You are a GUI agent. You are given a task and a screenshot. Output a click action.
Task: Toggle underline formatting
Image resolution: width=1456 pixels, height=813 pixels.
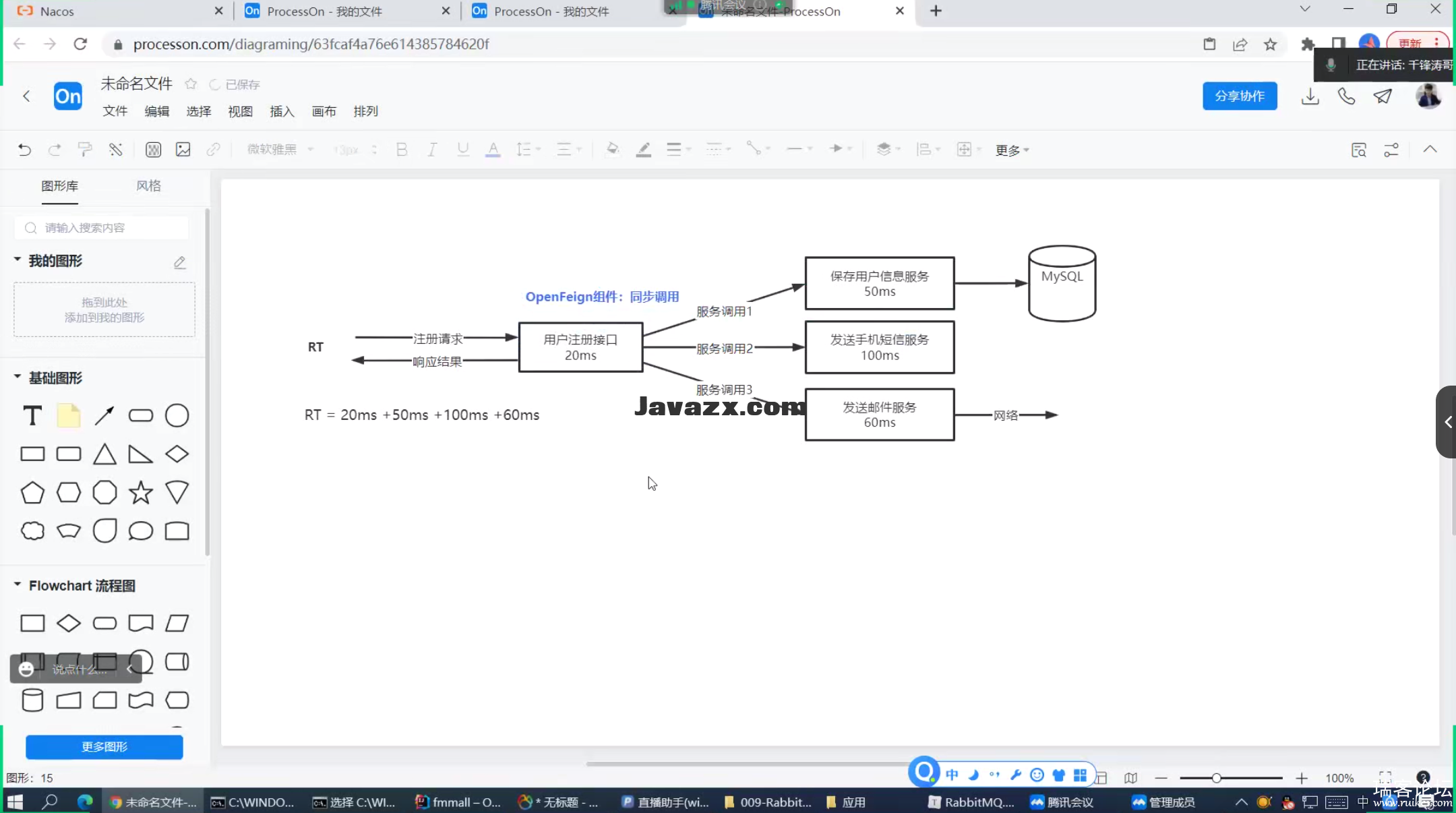[462, 150]
